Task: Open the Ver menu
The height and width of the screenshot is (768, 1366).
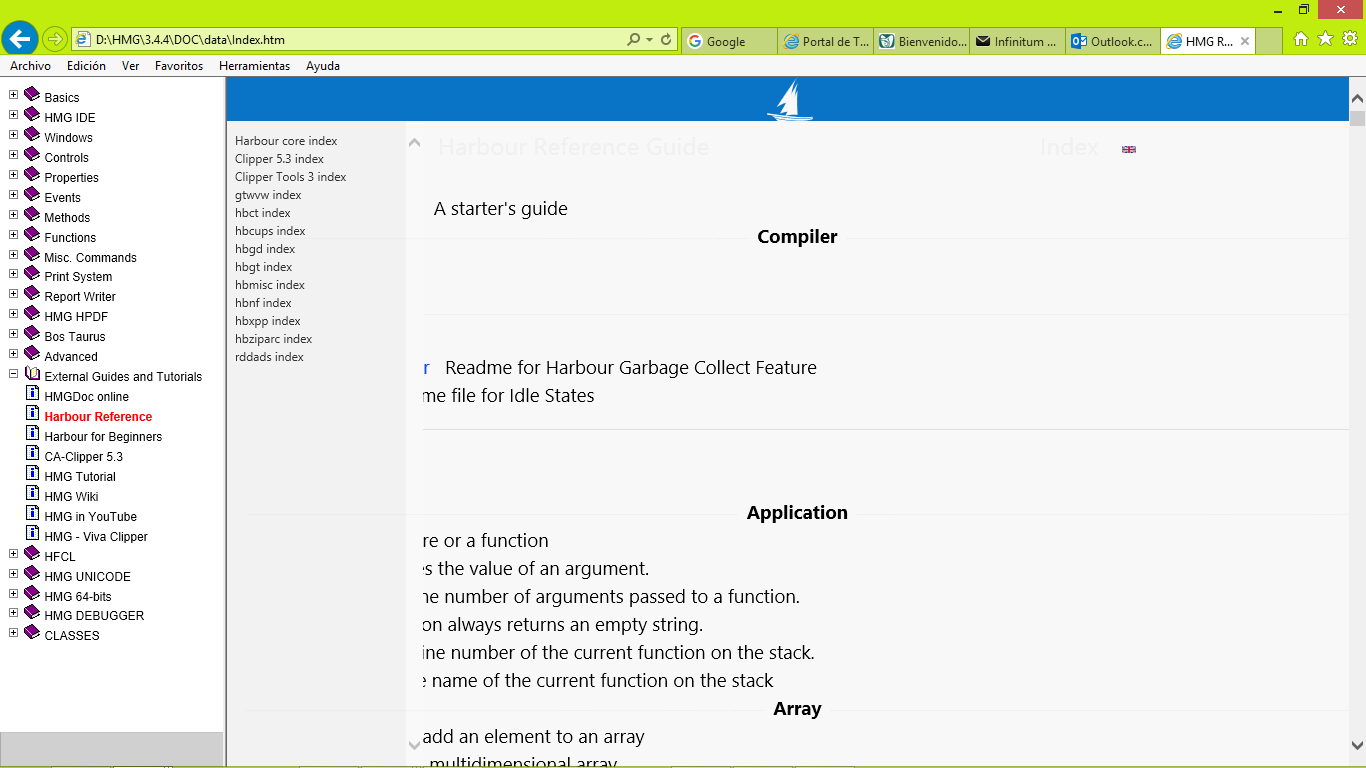Action: 130,66
